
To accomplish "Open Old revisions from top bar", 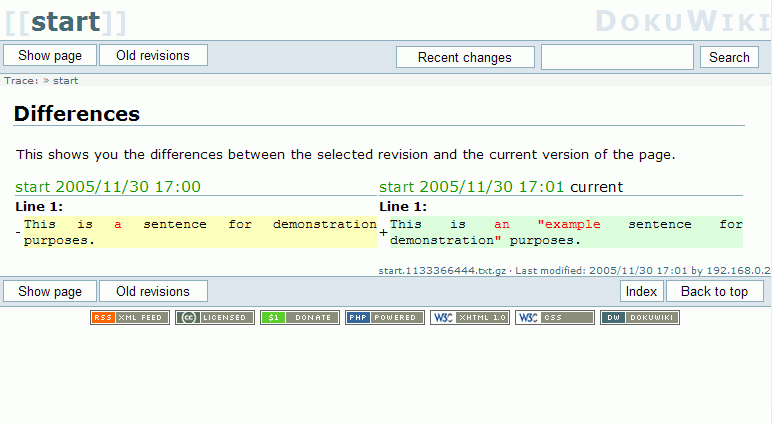I will click(x=153, y=56).
